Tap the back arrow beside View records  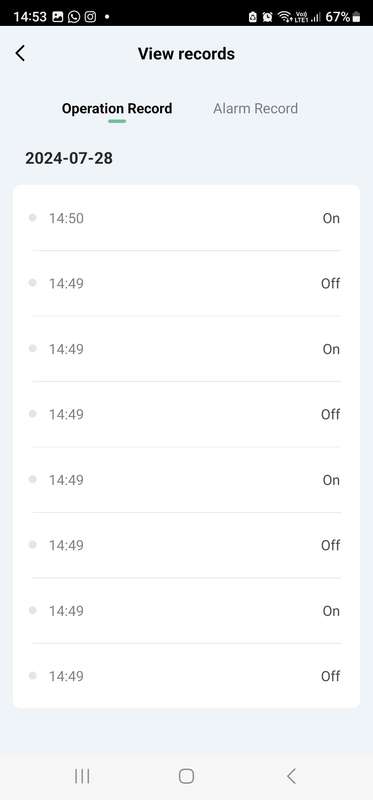click(20, 53)
